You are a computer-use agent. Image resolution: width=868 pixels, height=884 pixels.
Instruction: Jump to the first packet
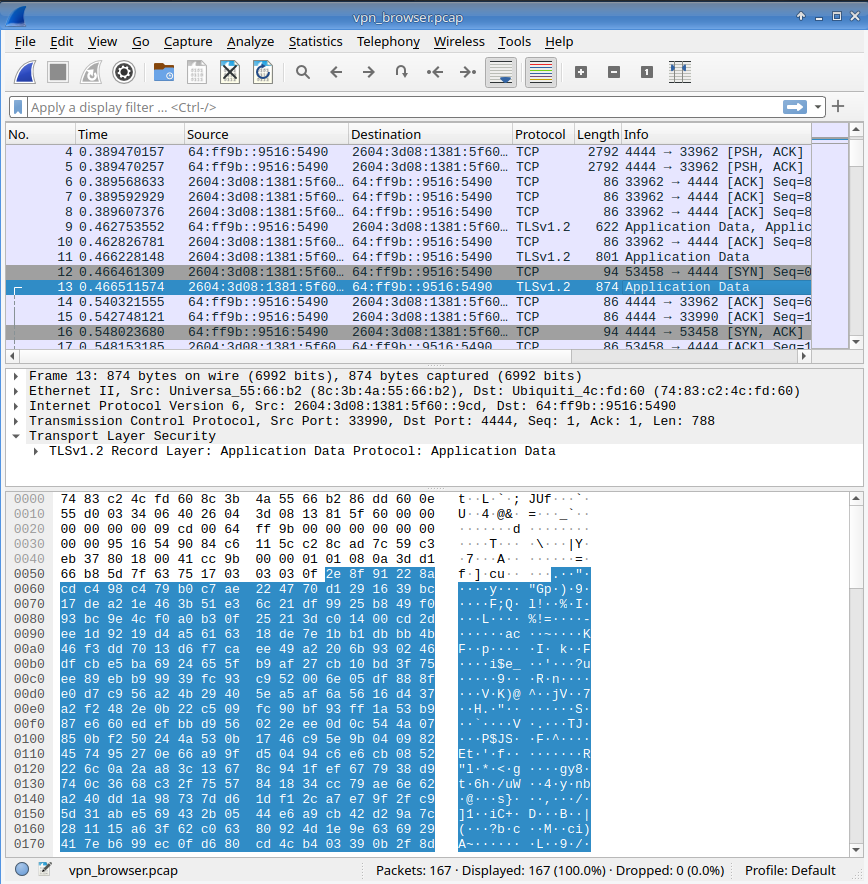click(x=435, y=72)
